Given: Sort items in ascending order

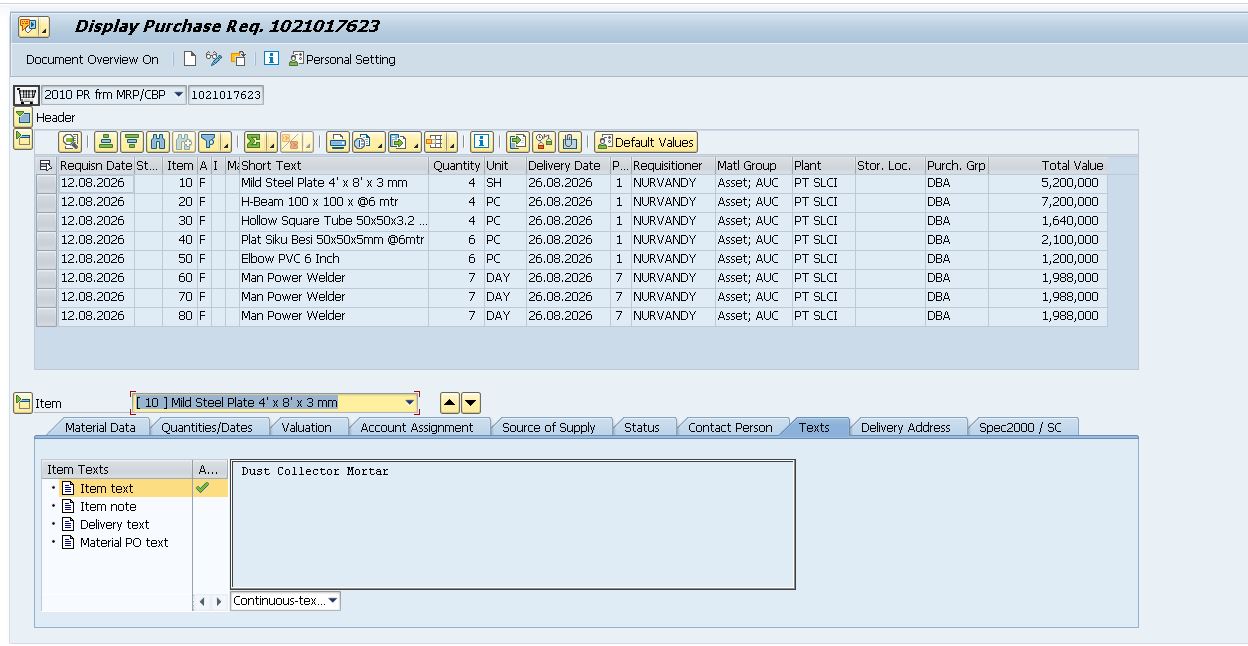Looking at the screenshot, I should pos(107,142).
